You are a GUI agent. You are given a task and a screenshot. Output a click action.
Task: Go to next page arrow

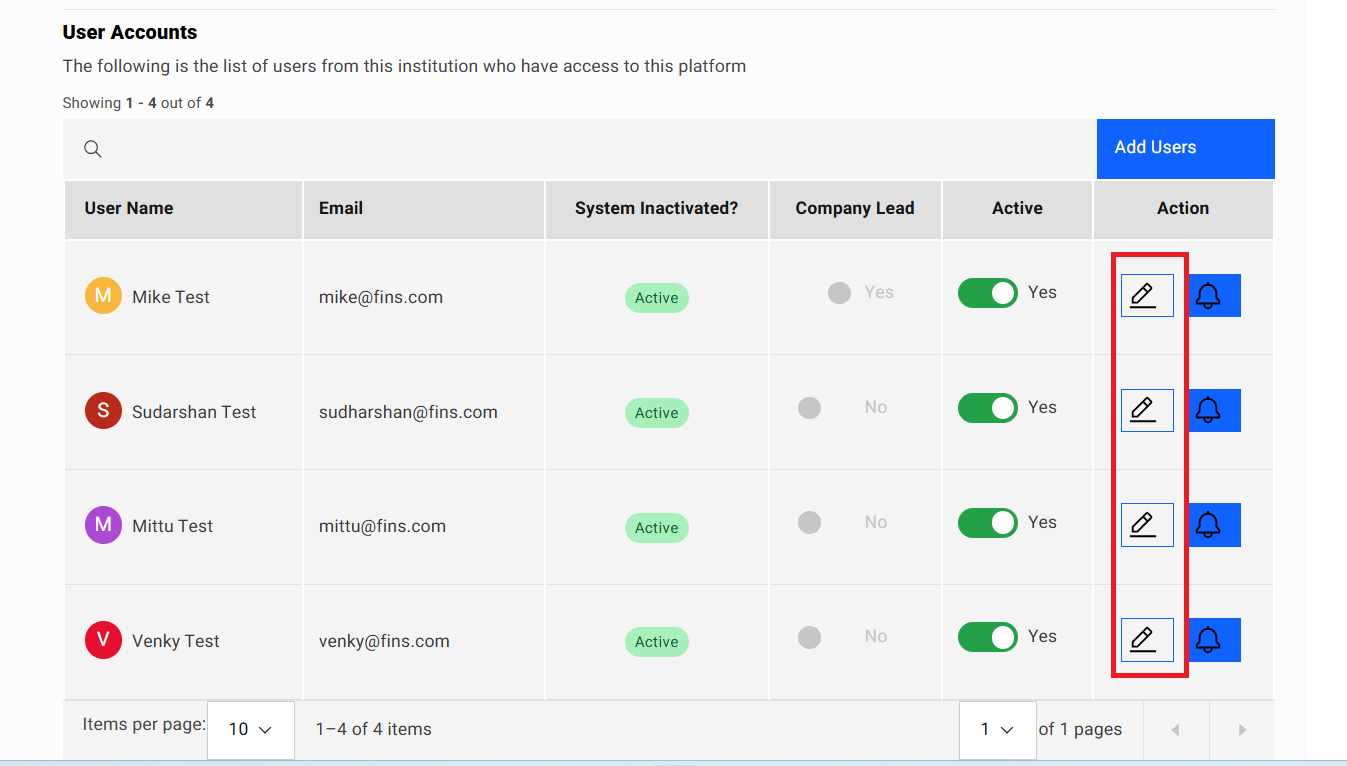[1242, 730]
